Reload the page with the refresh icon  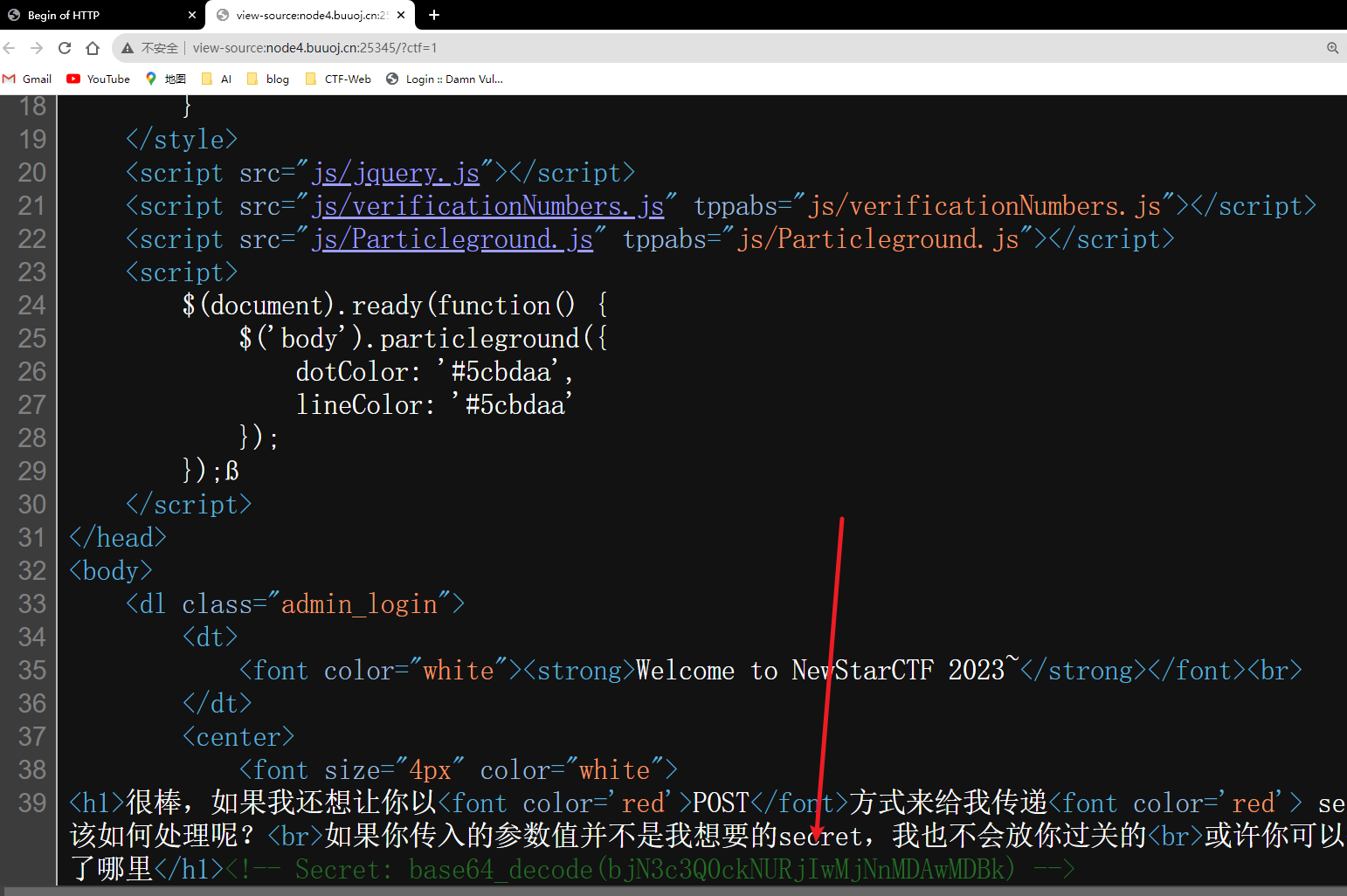tap(65, 48)
